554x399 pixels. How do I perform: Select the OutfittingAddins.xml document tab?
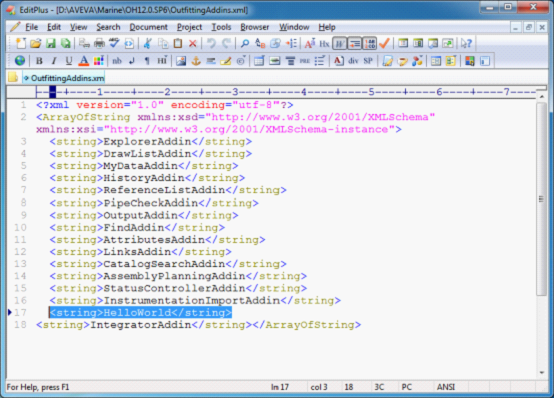point(64,78)
